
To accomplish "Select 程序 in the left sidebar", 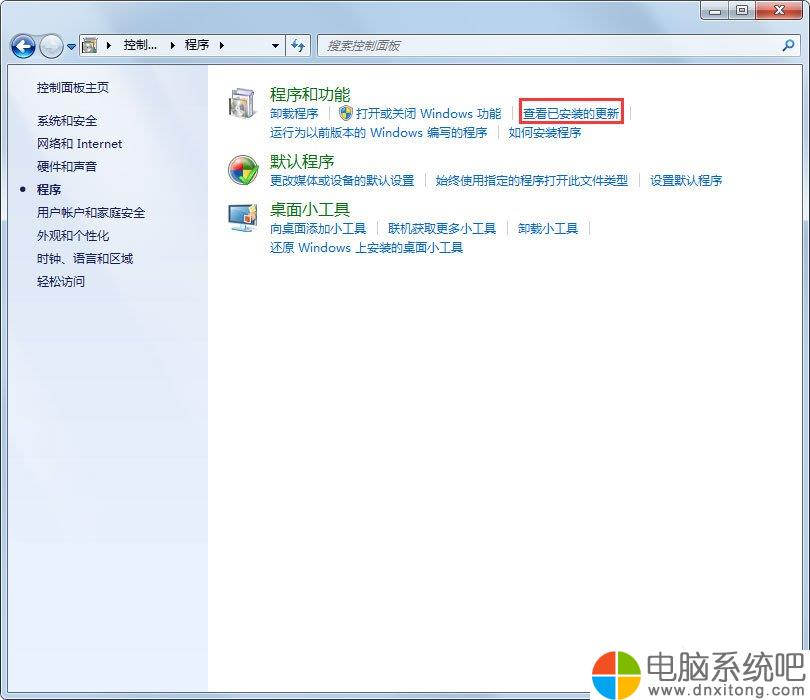I will pos(49,190).
